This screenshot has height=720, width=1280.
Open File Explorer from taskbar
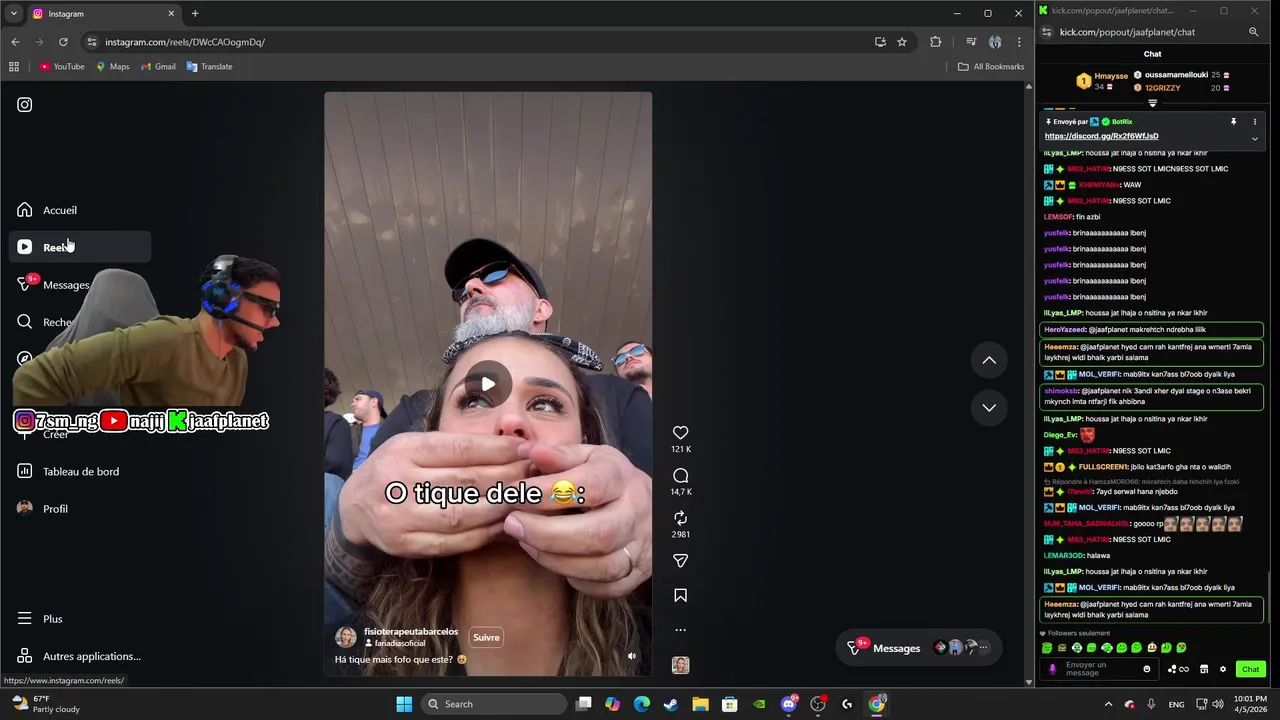(x=700, y=704)
